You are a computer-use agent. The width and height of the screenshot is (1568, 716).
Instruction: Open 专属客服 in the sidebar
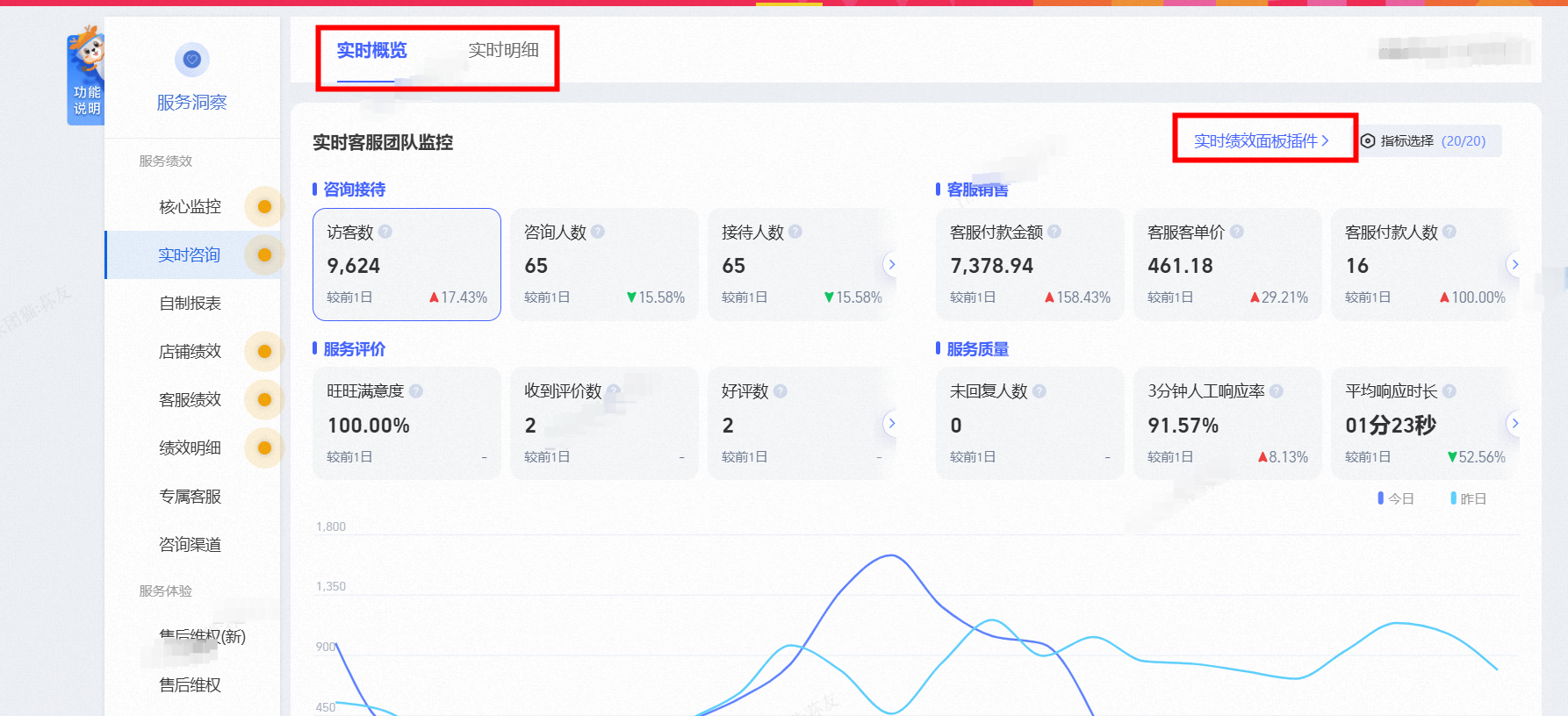[x=191, y=497]
